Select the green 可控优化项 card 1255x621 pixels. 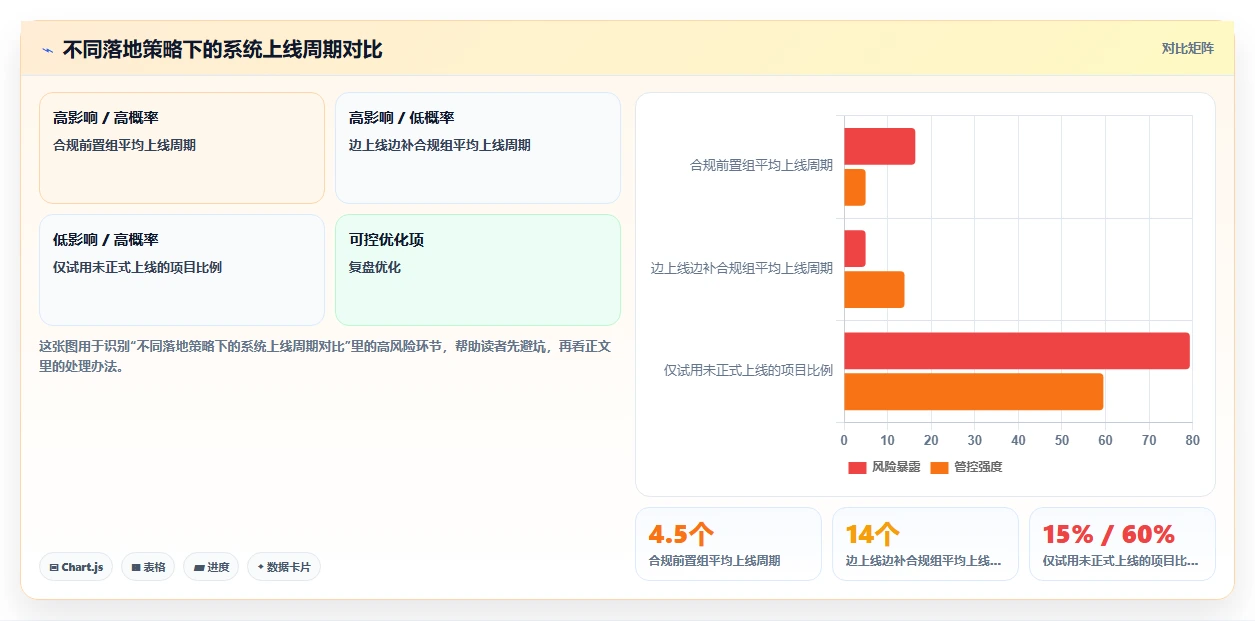point(478,270)
